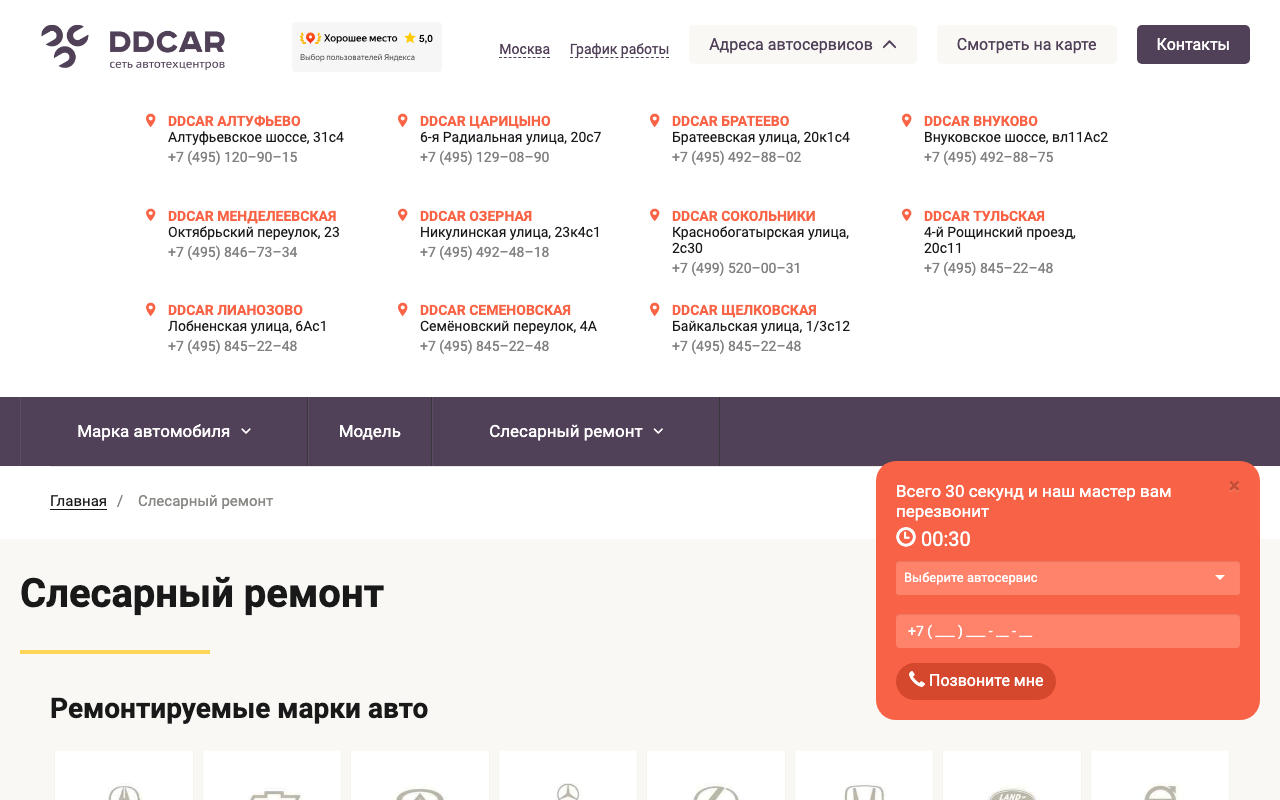
Task: Click the map pin next to DDCAR ТУЛЬСКАЯ
Action: [907, 216]
